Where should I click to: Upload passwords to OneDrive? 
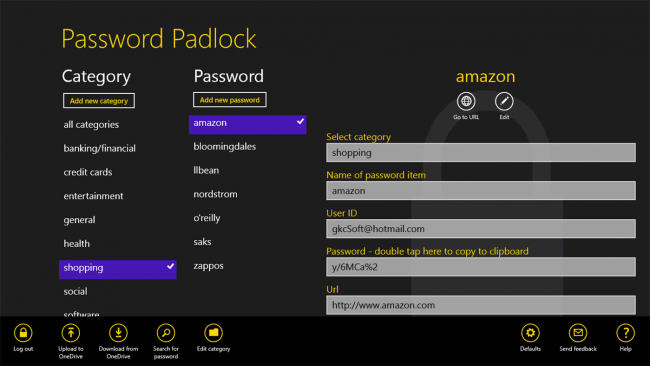click(71, 333)
